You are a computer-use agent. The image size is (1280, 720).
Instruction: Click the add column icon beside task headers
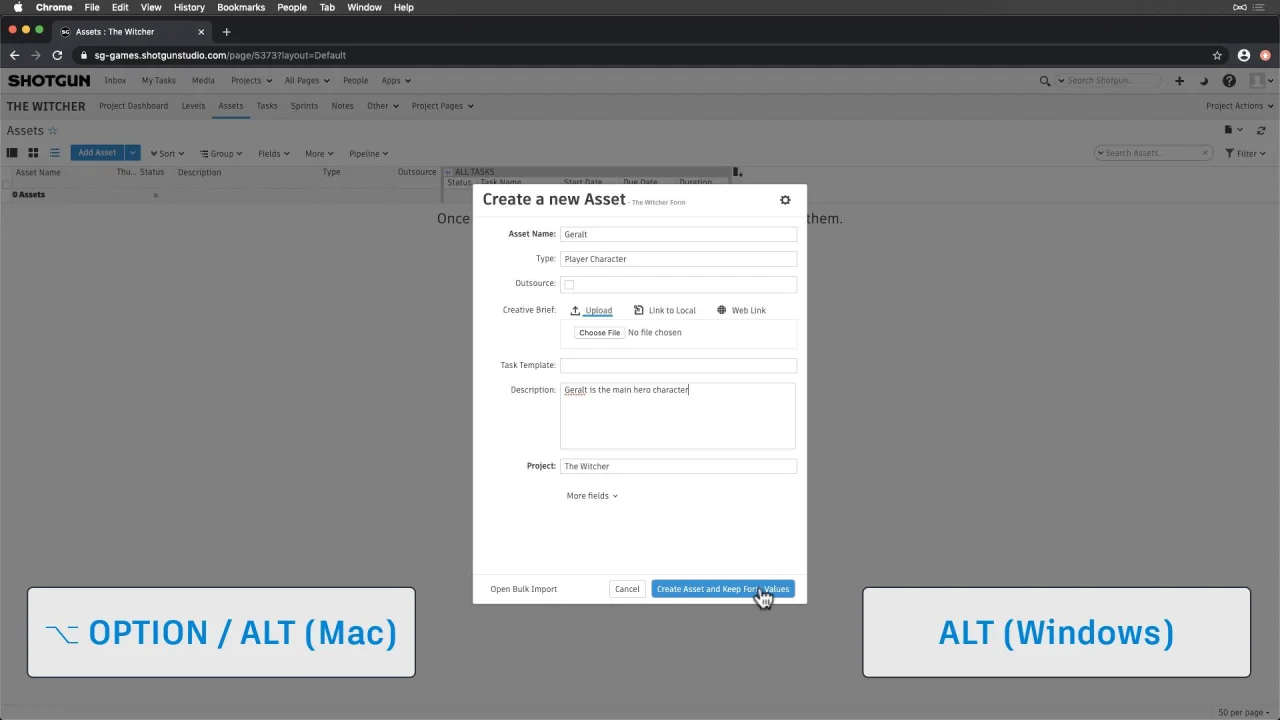point(738,172)
